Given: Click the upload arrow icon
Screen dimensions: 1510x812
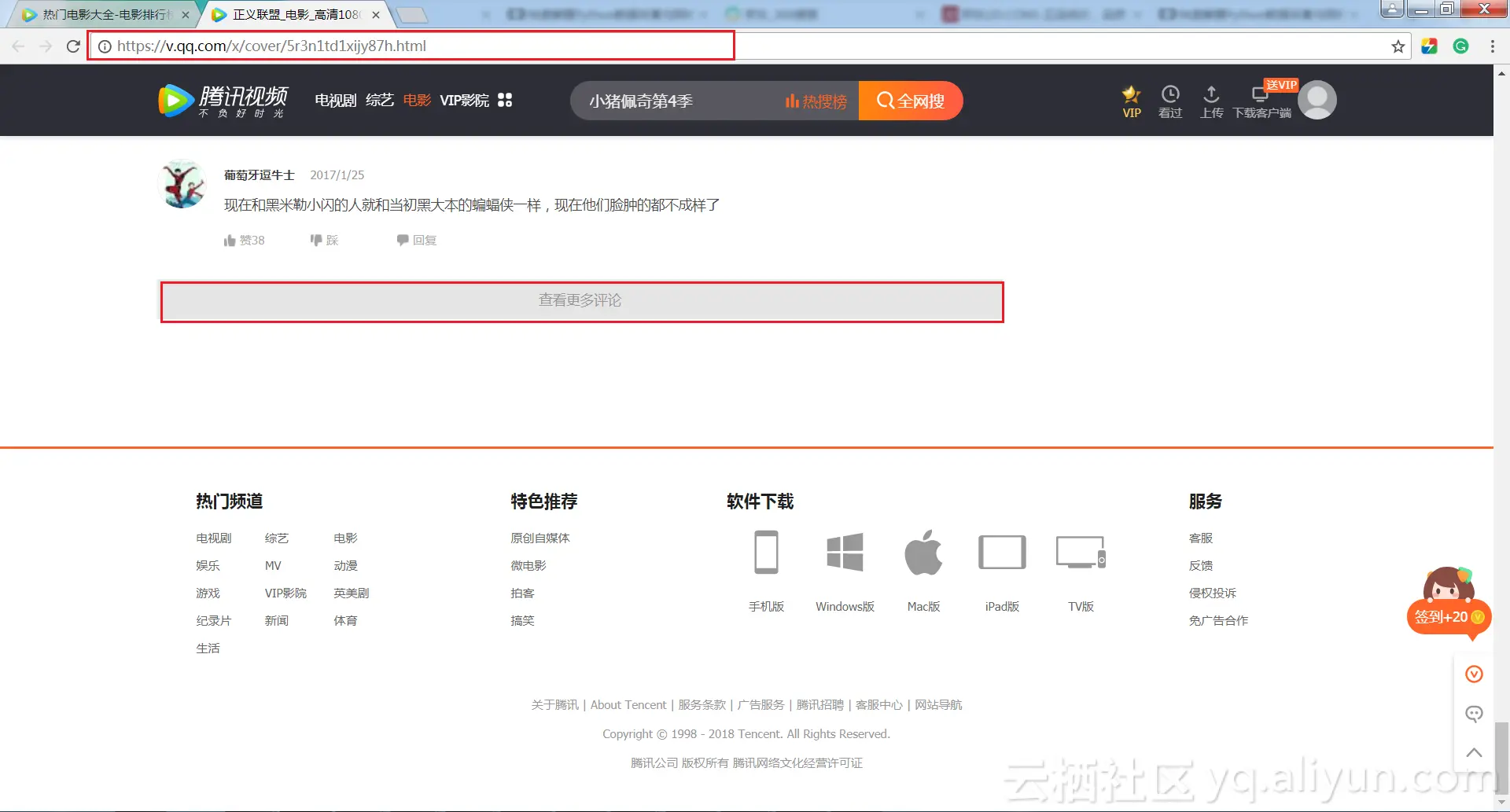Looking at the screenshot, I should [x=1211, y=101].
